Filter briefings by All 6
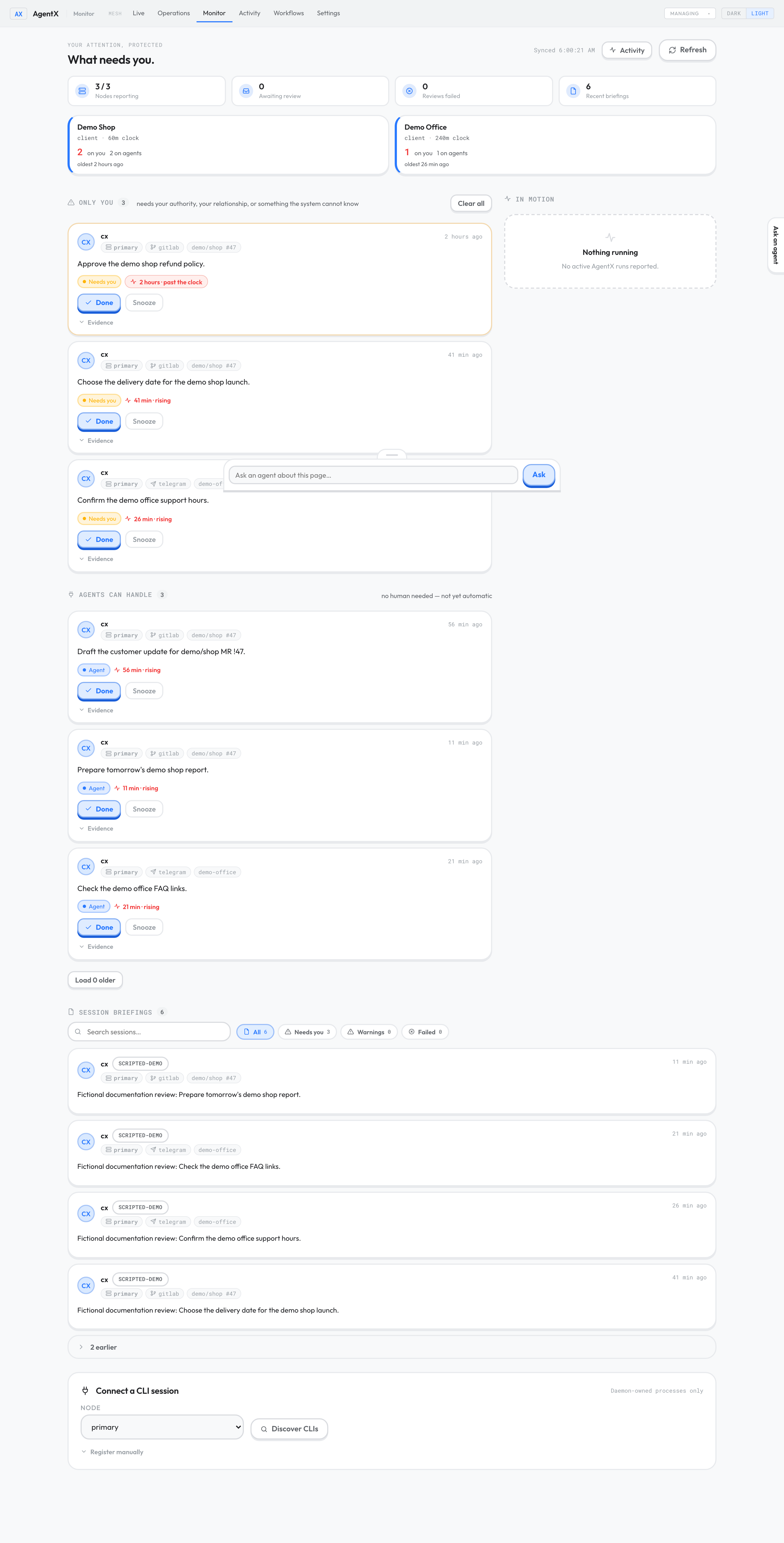 click(x=255, y=1032)
